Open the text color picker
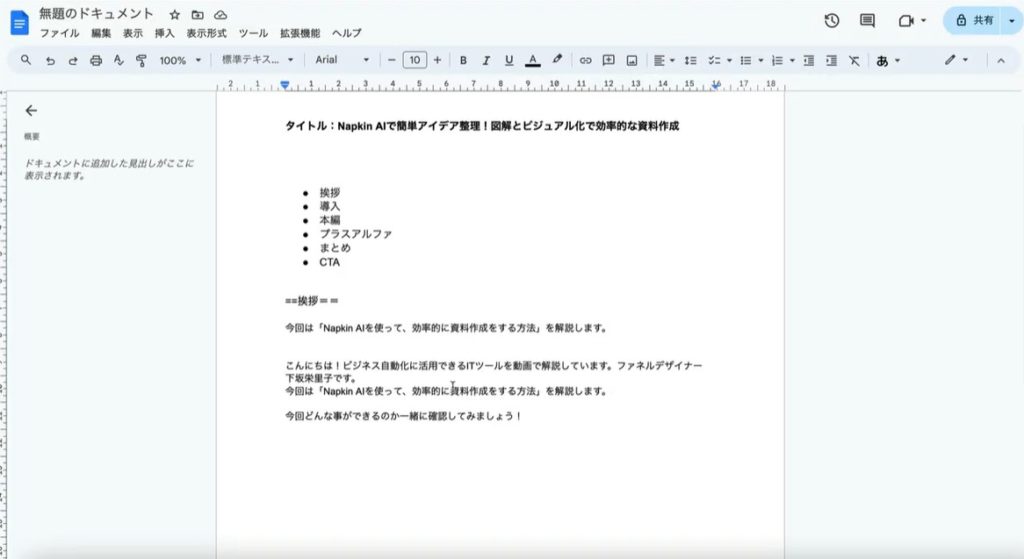The height and width of the screenshot is (559, 1024). [x=533, y=60]
